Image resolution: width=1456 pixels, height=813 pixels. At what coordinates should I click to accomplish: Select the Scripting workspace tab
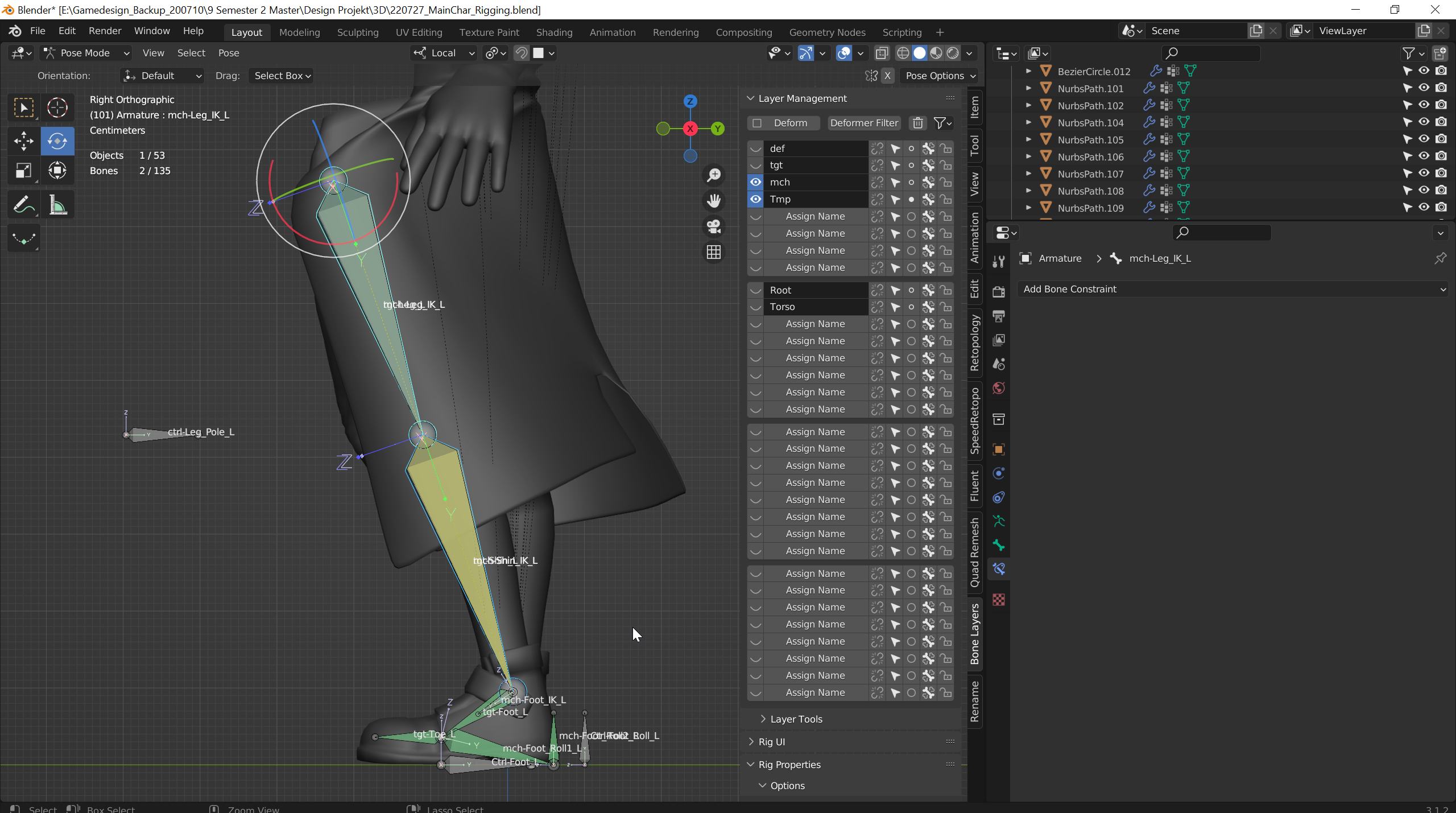(901, 32)
